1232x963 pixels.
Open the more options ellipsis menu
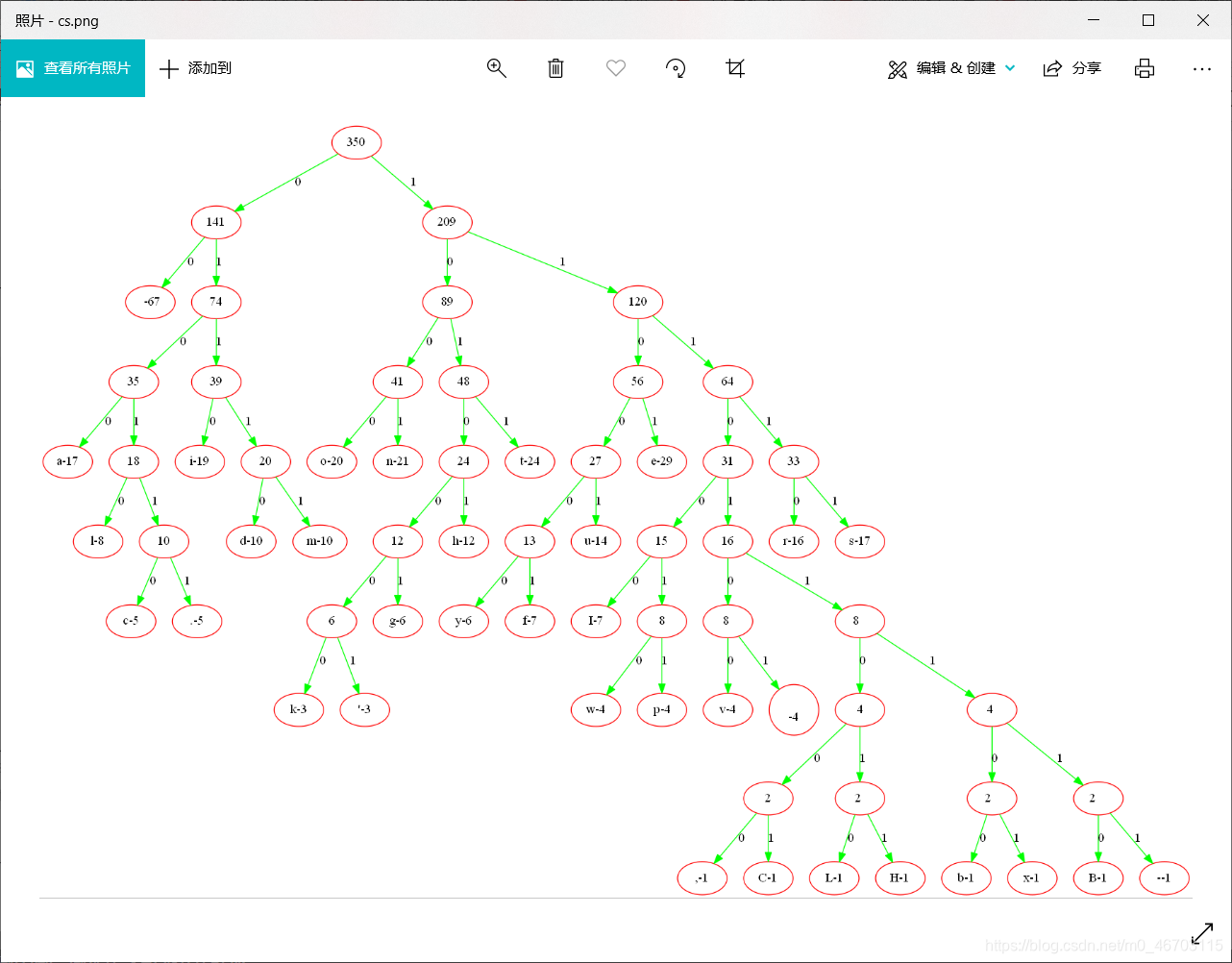1202,68
